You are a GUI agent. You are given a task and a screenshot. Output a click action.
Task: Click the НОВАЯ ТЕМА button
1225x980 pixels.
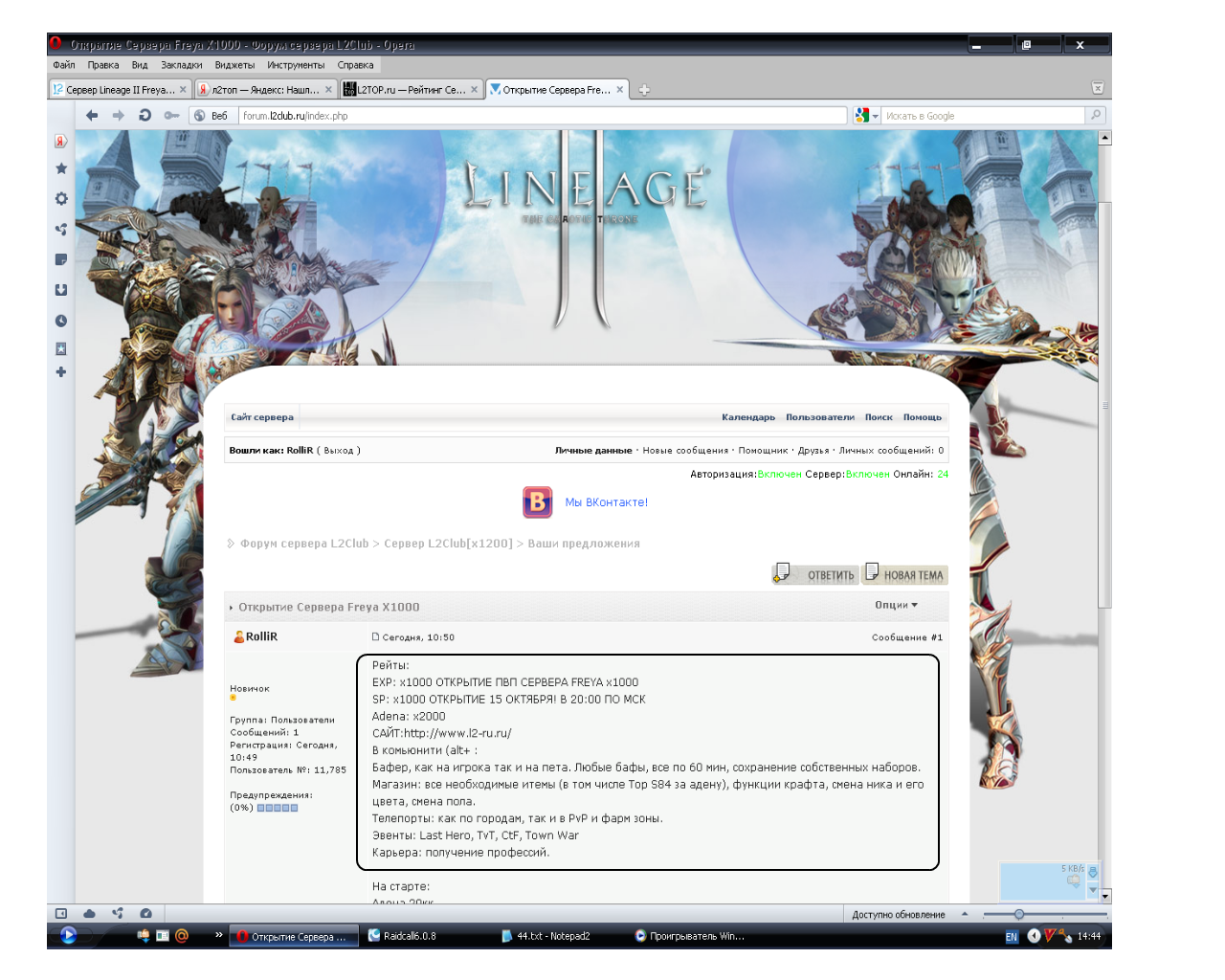click(x=904, y=573)
